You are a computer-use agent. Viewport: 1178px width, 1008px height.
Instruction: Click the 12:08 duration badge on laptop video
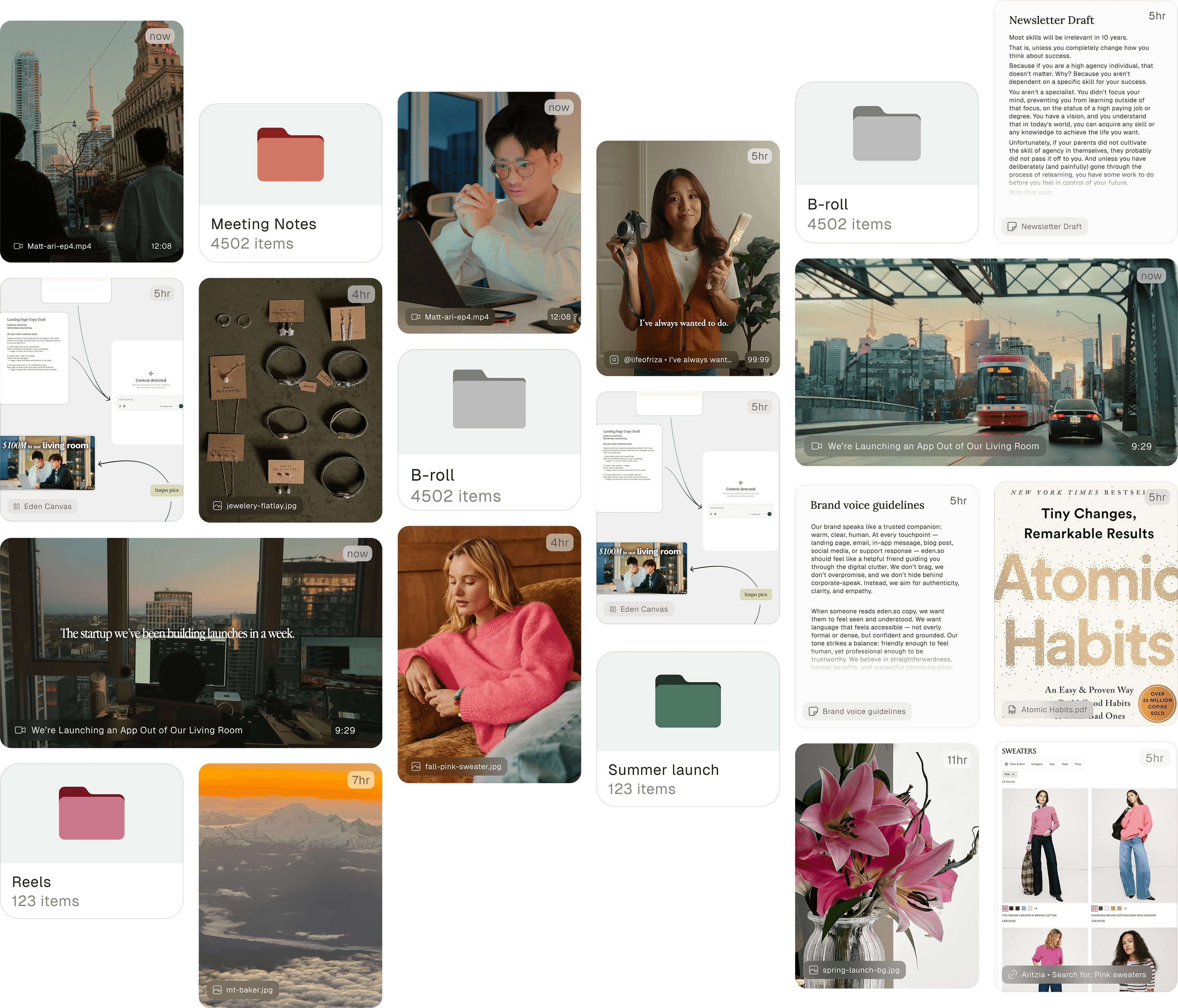tap(560, 316)
